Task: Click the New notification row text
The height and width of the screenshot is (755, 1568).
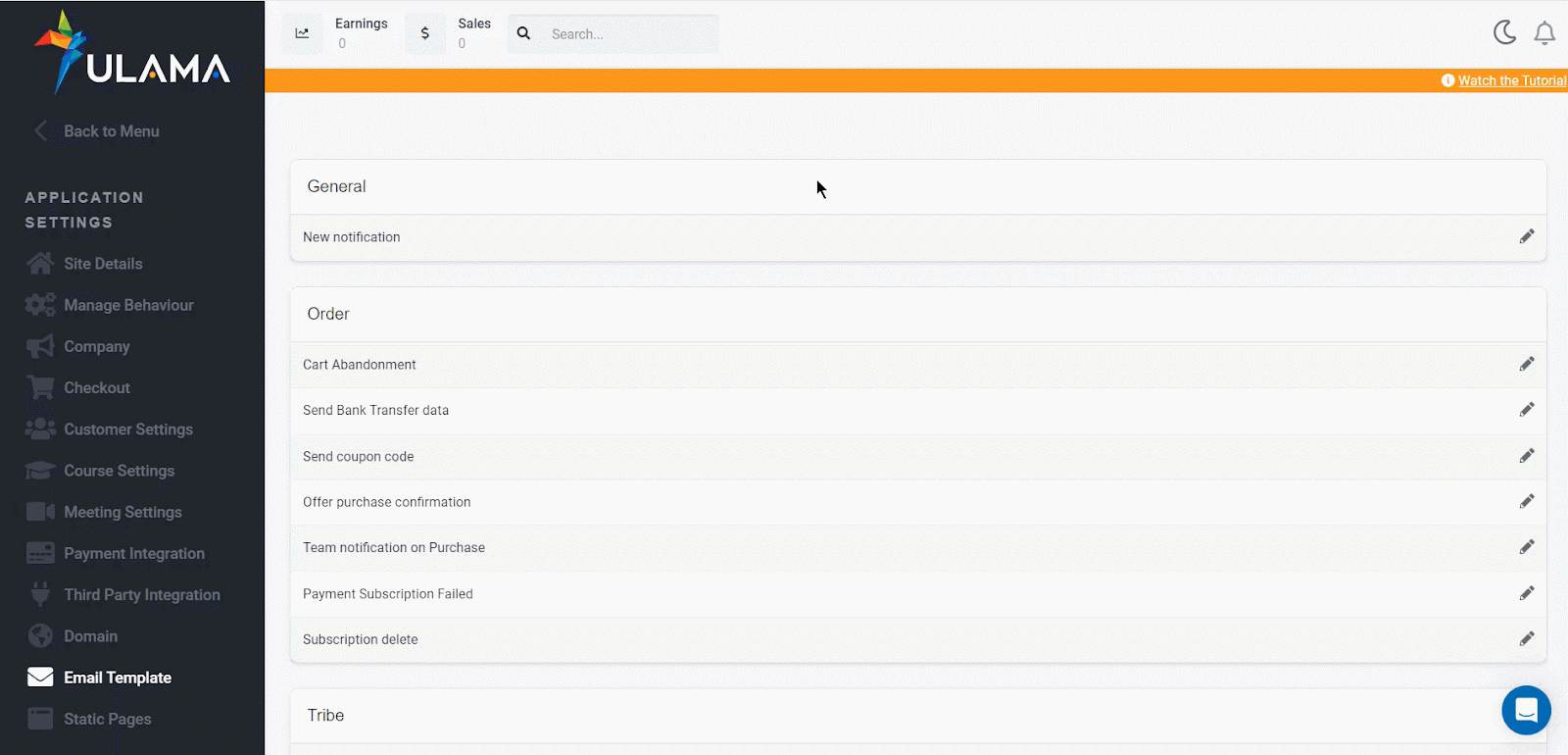Action: pyautogui.click(x=352, y=237)
